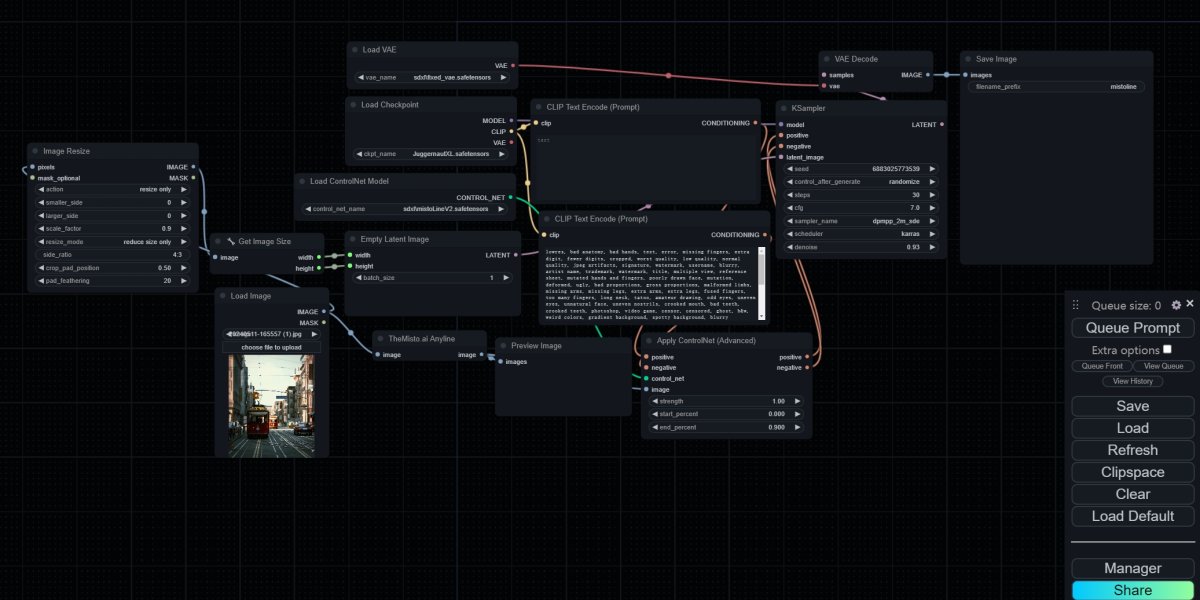Open the control_after_generate dropdown in KSampler
Screen dimensions: 1200x600
click(862, 181)
